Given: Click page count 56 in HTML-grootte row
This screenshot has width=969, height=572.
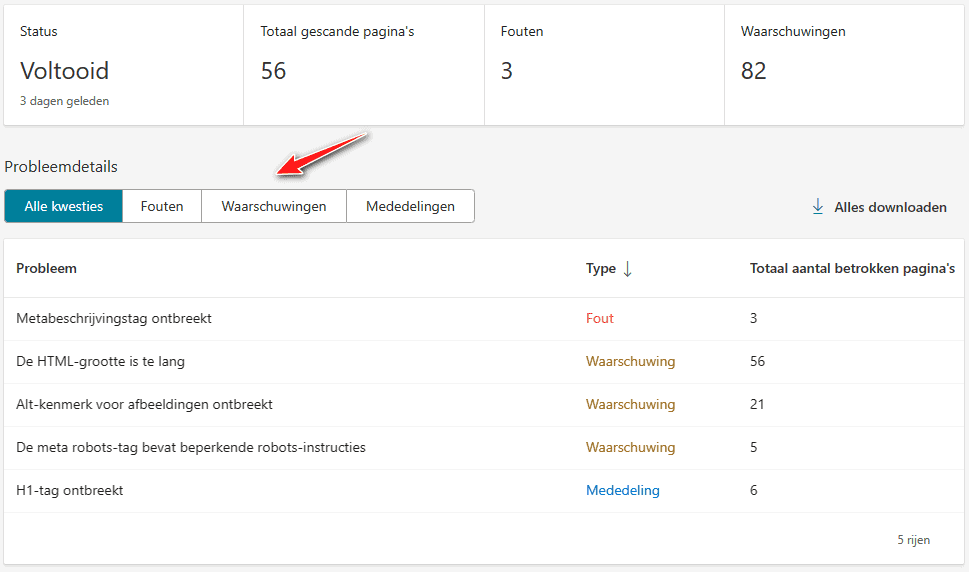Looking at the screenshot, I should [x=757, y=361].
